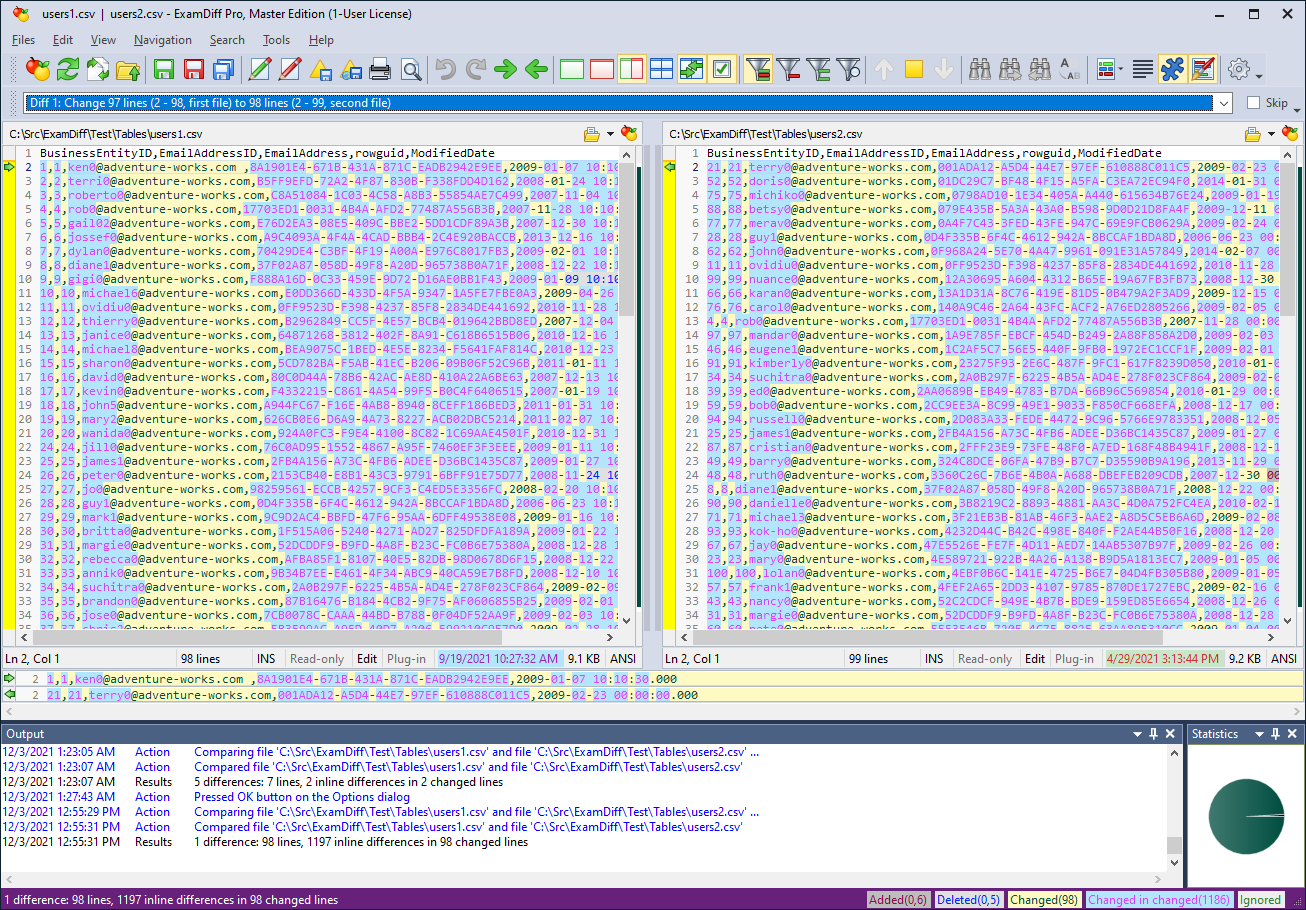
Task: Pin the Output panel
Action: [1153, 734]
